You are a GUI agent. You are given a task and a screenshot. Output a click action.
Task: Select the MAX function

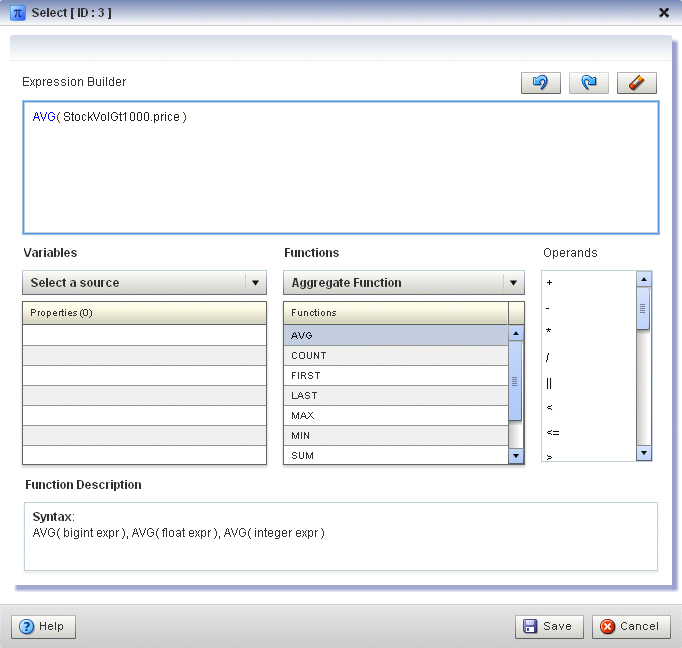click(x=395, y=416)
